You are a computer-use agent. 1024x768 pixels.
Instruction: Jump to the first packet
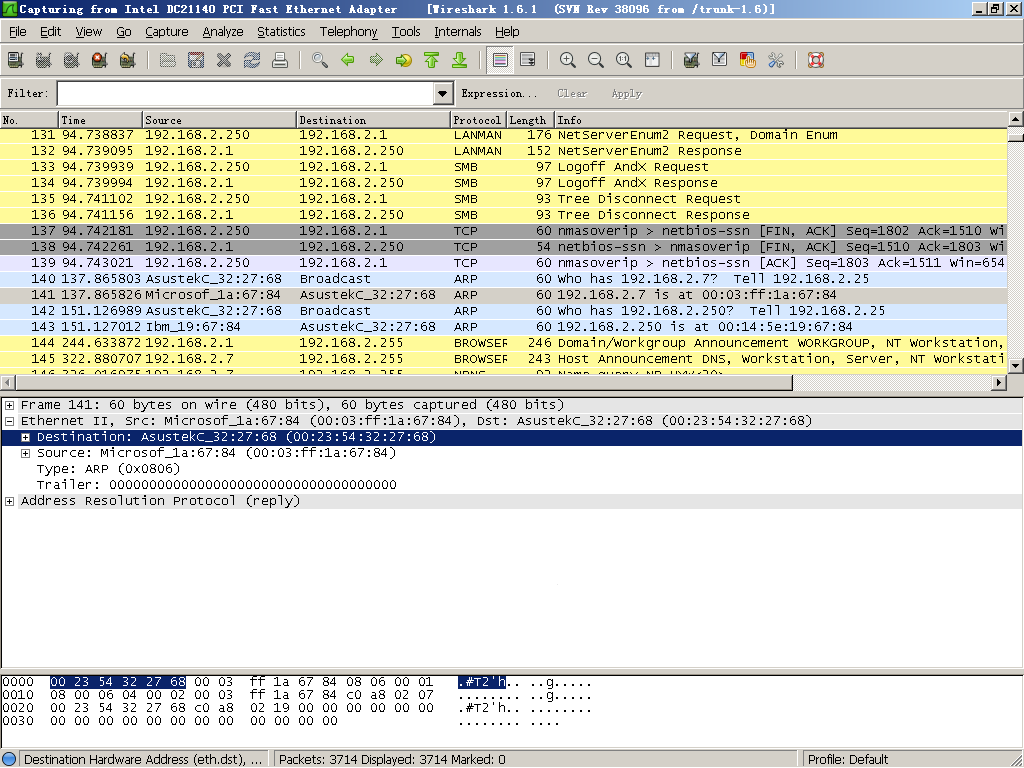click(x=432, y=60)
